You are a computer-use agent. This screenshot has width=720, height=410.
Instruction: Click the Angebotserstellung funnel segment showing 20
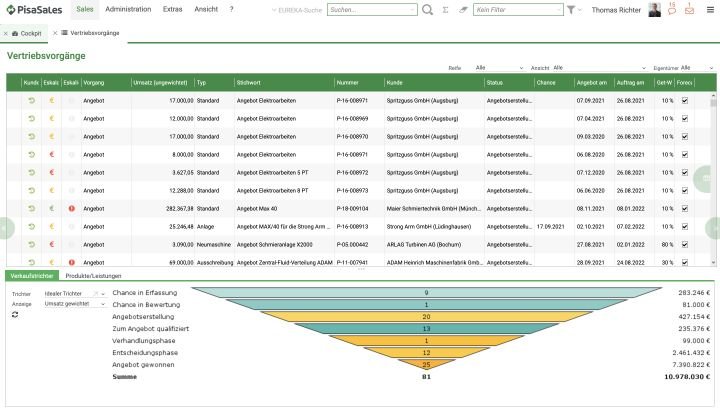pos(426,317)
